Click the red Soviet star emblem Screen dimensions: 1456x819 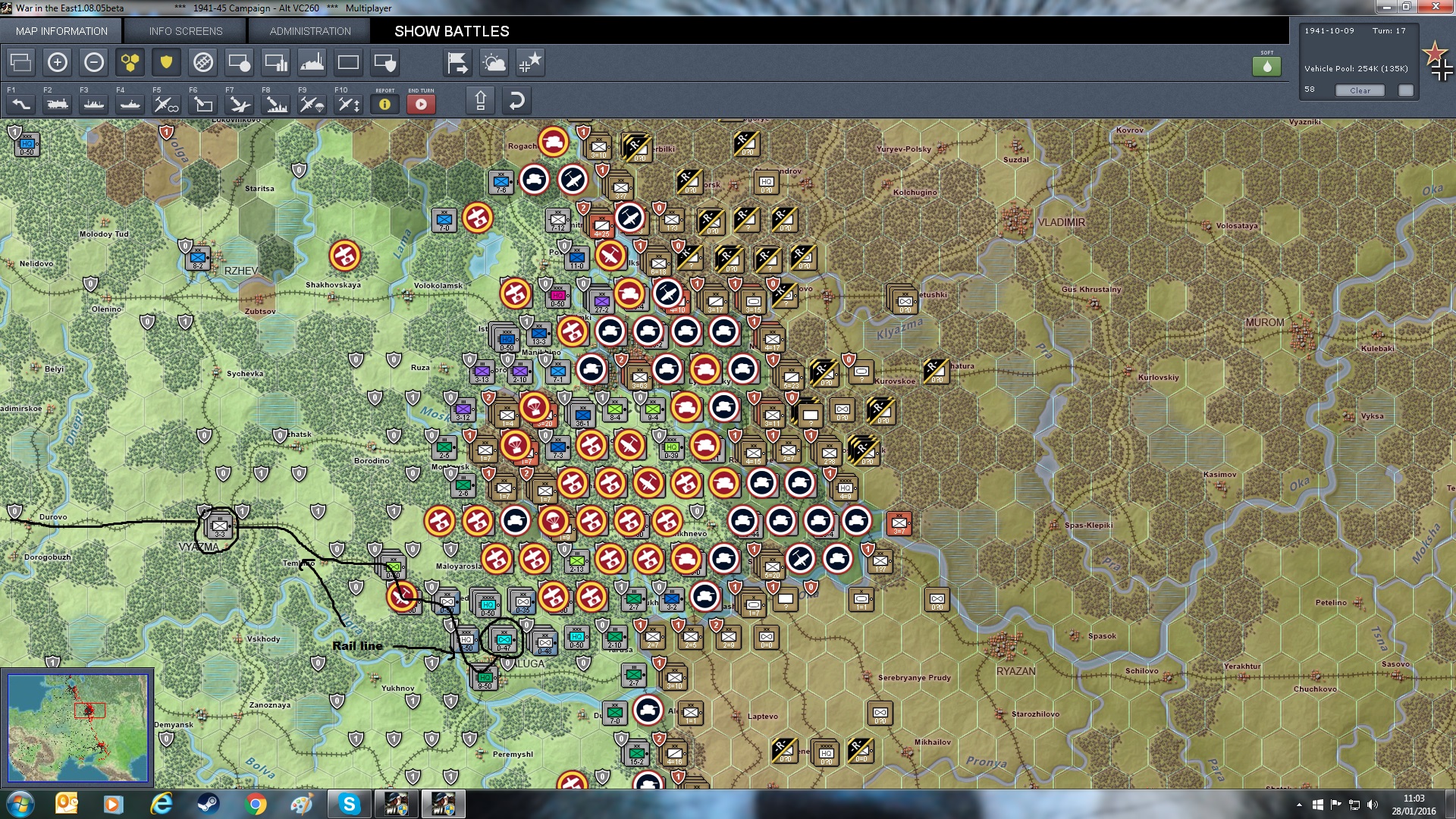1434,53
